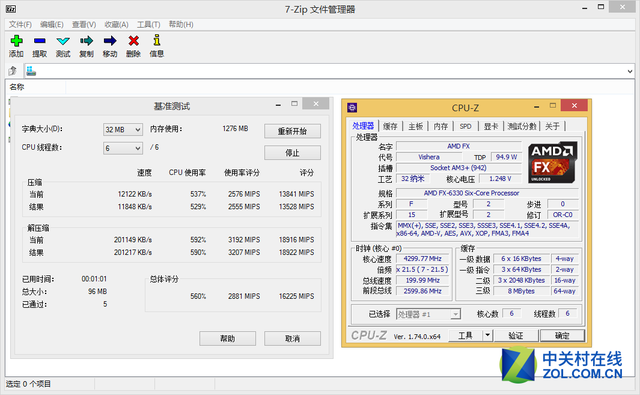The image size is (640, 395).
Task: Click the Info (信息) toolbar icon
Action: 157,40
